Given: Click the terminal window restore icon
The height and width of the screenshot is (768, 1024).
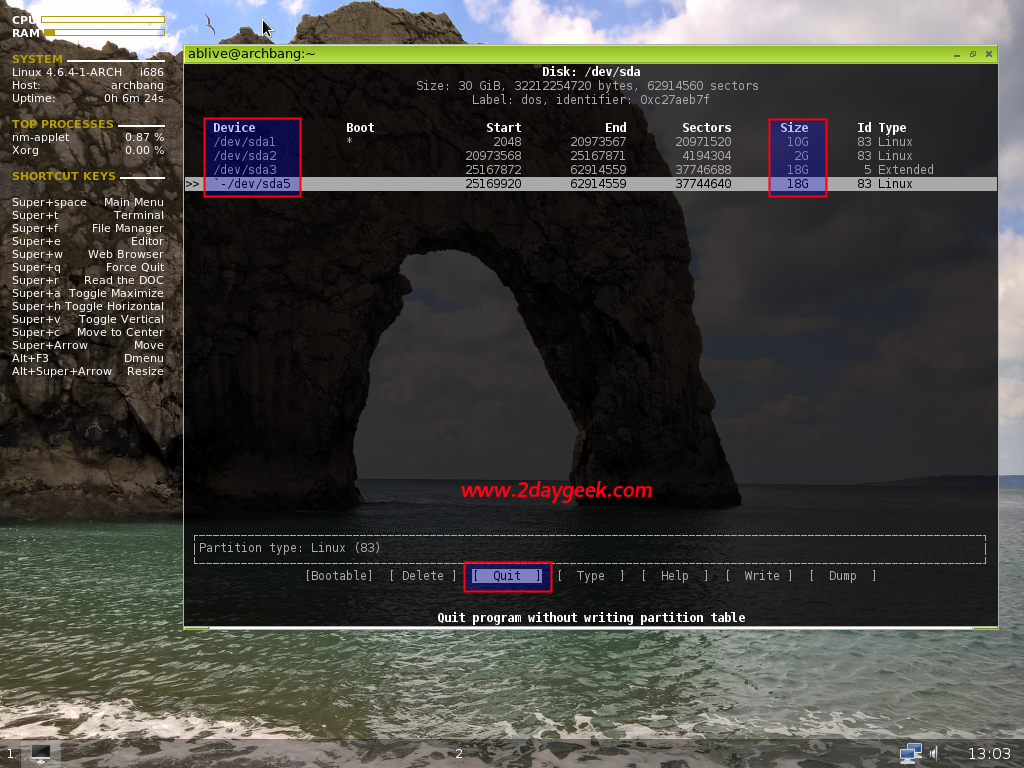Looking at the screenshot, I should [x=973, y=54].
